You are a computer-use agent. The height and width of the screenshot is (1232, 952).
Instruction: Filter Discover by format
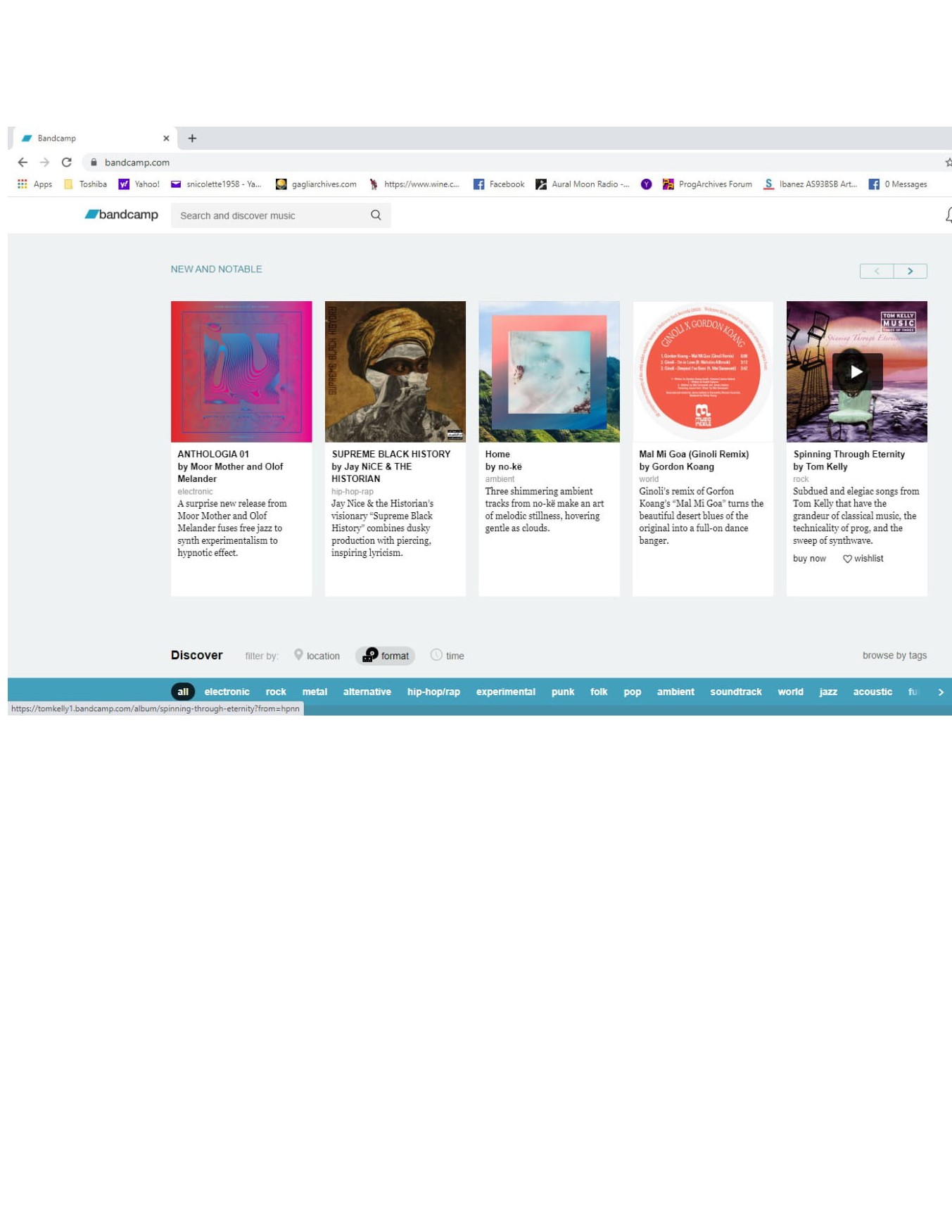[x=386, y=656]
